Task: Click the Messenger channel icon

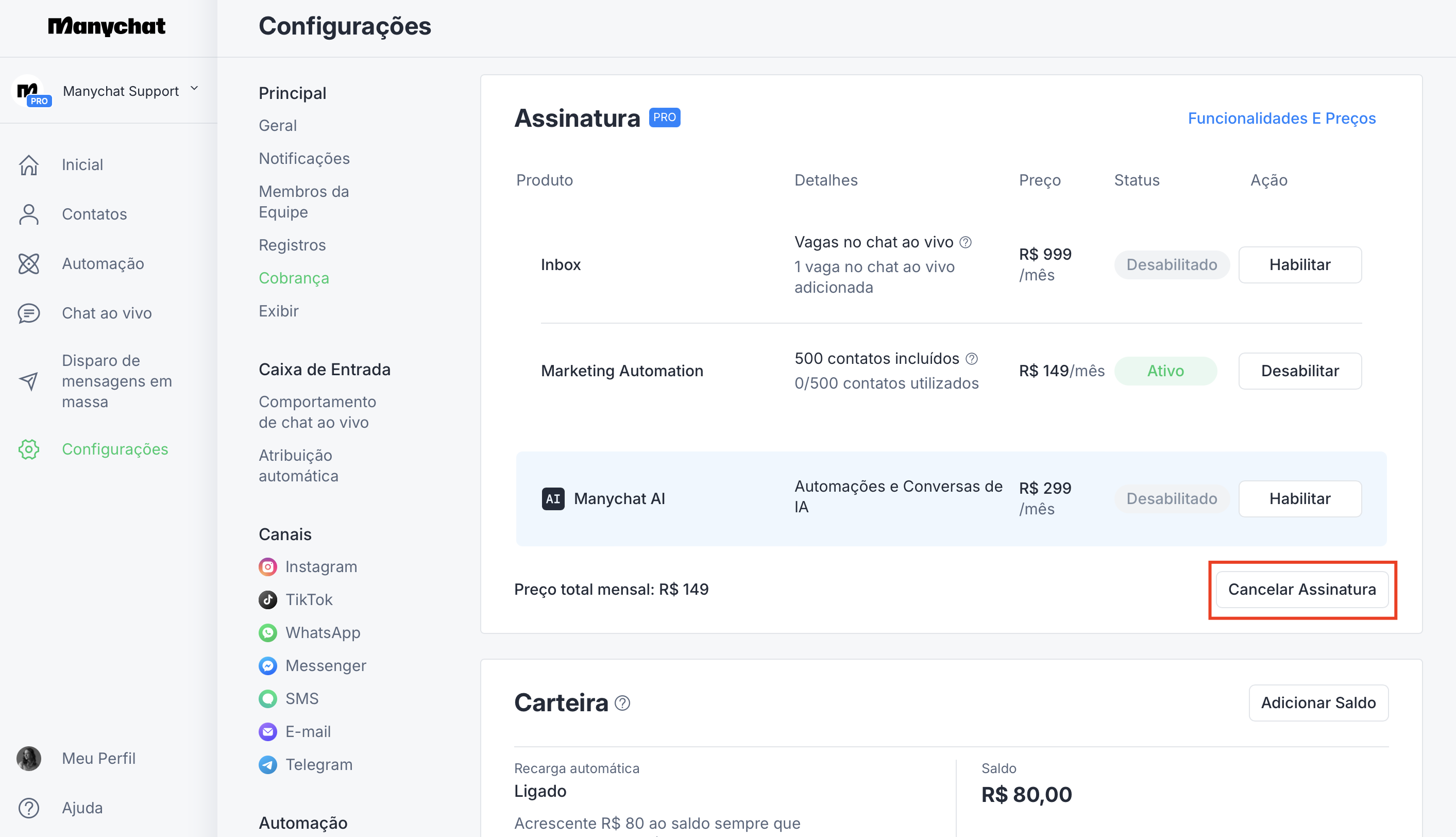Action: [268, 666]
